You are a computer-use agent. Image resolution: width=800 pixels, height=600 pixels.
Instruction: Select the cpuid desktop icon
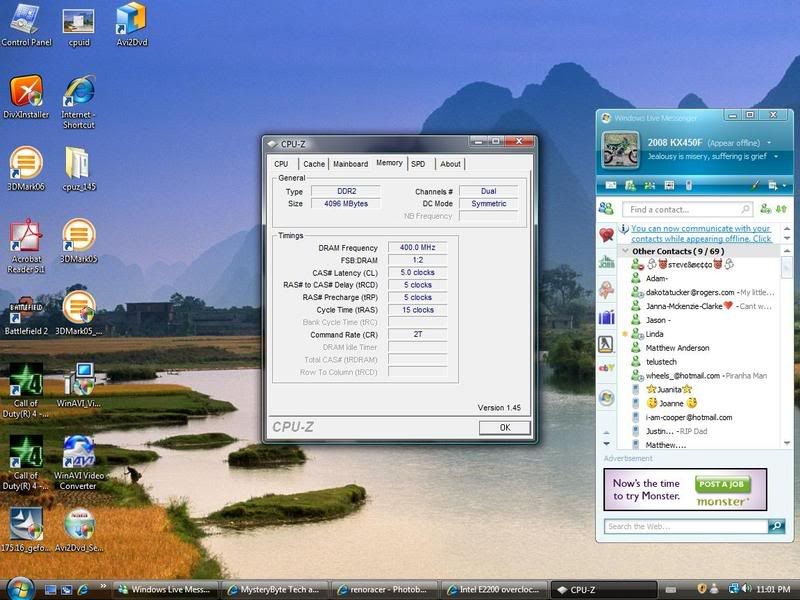coord(79,27)
